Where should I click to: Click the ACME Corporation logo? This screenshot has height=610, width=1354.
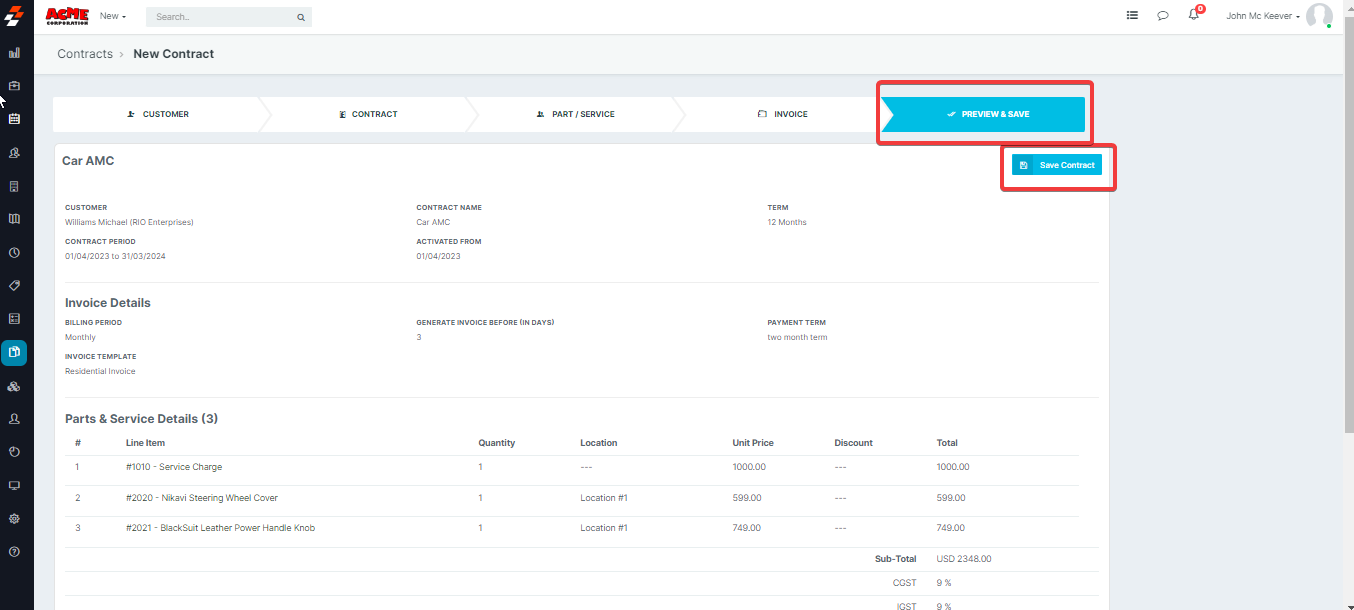tap(67, 16)
